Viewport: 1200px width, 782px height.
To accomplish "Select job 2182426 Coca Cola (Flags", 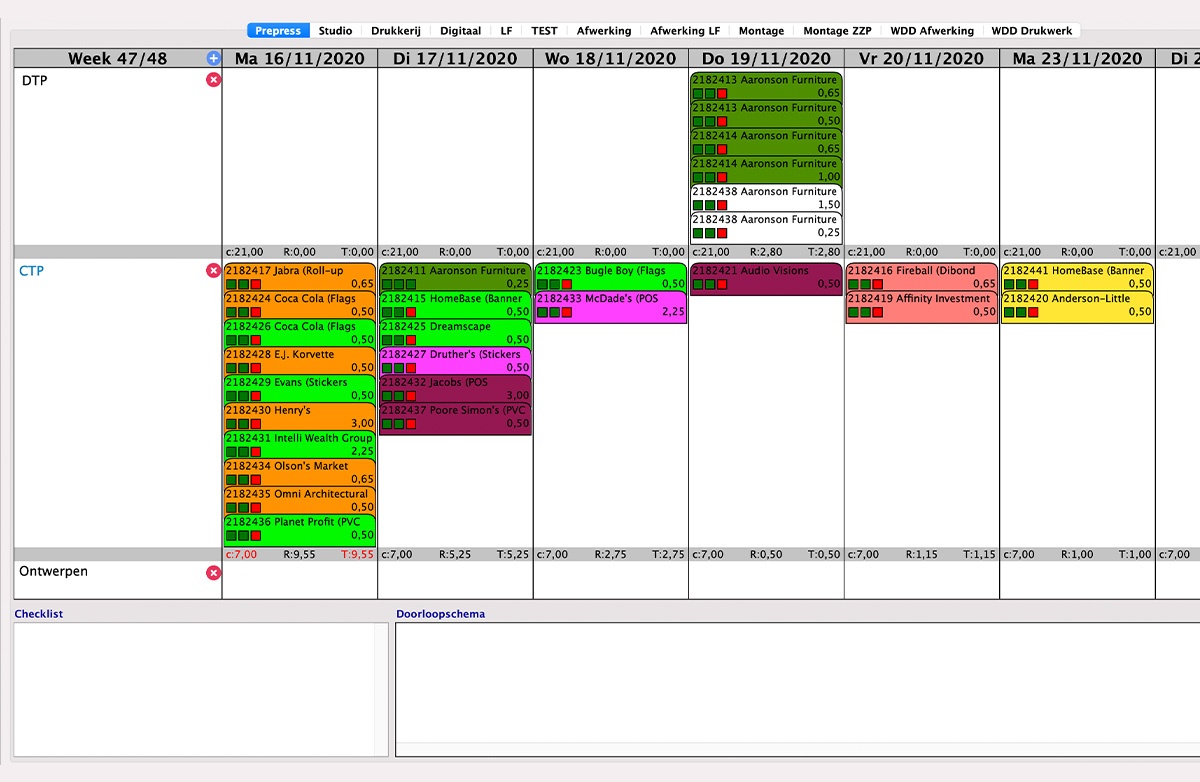I will (x=300, y=333).
